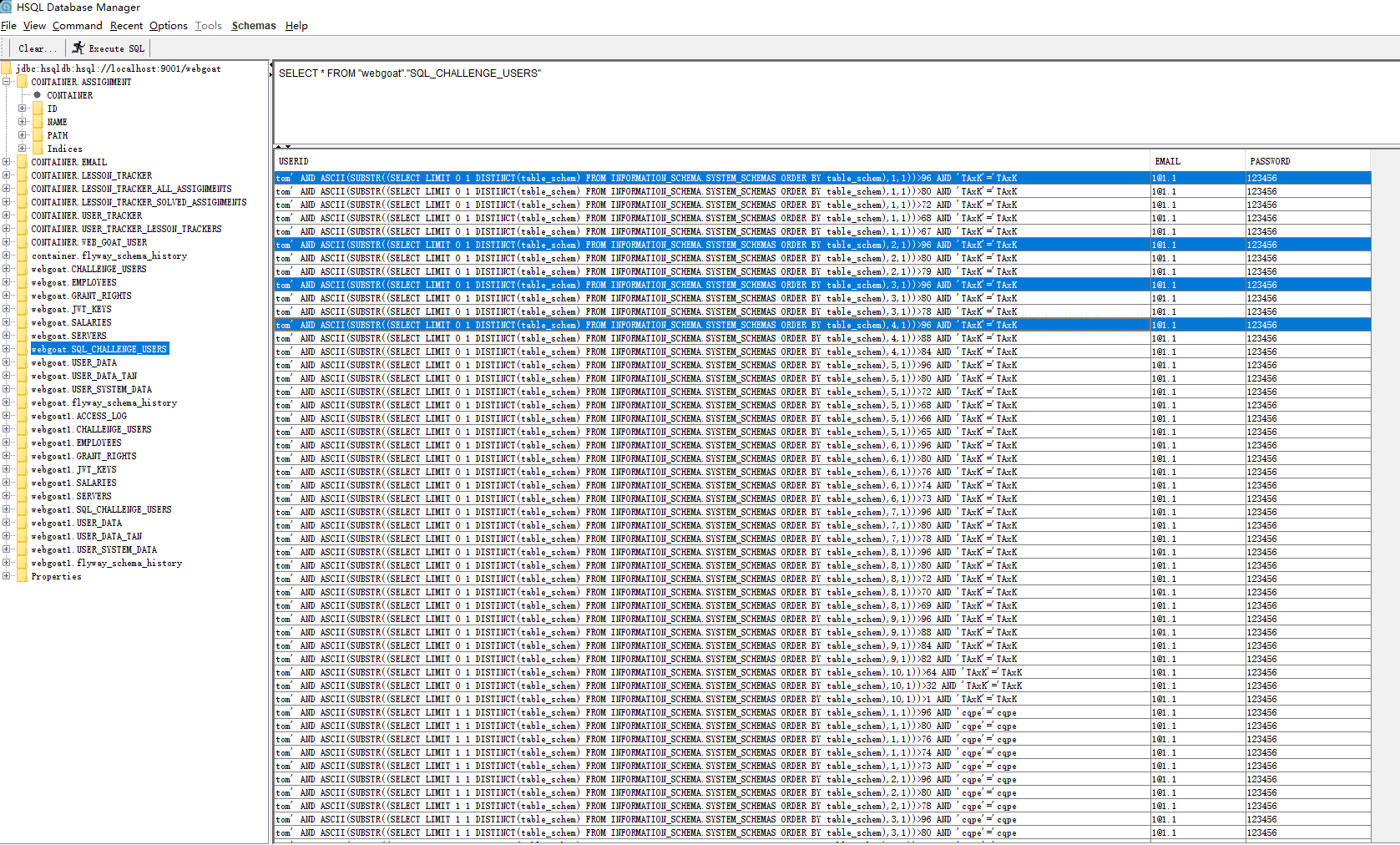
Task: Click the HSQL Database Manager title icon
Action: pyautogui.click(x=6, y=7)
